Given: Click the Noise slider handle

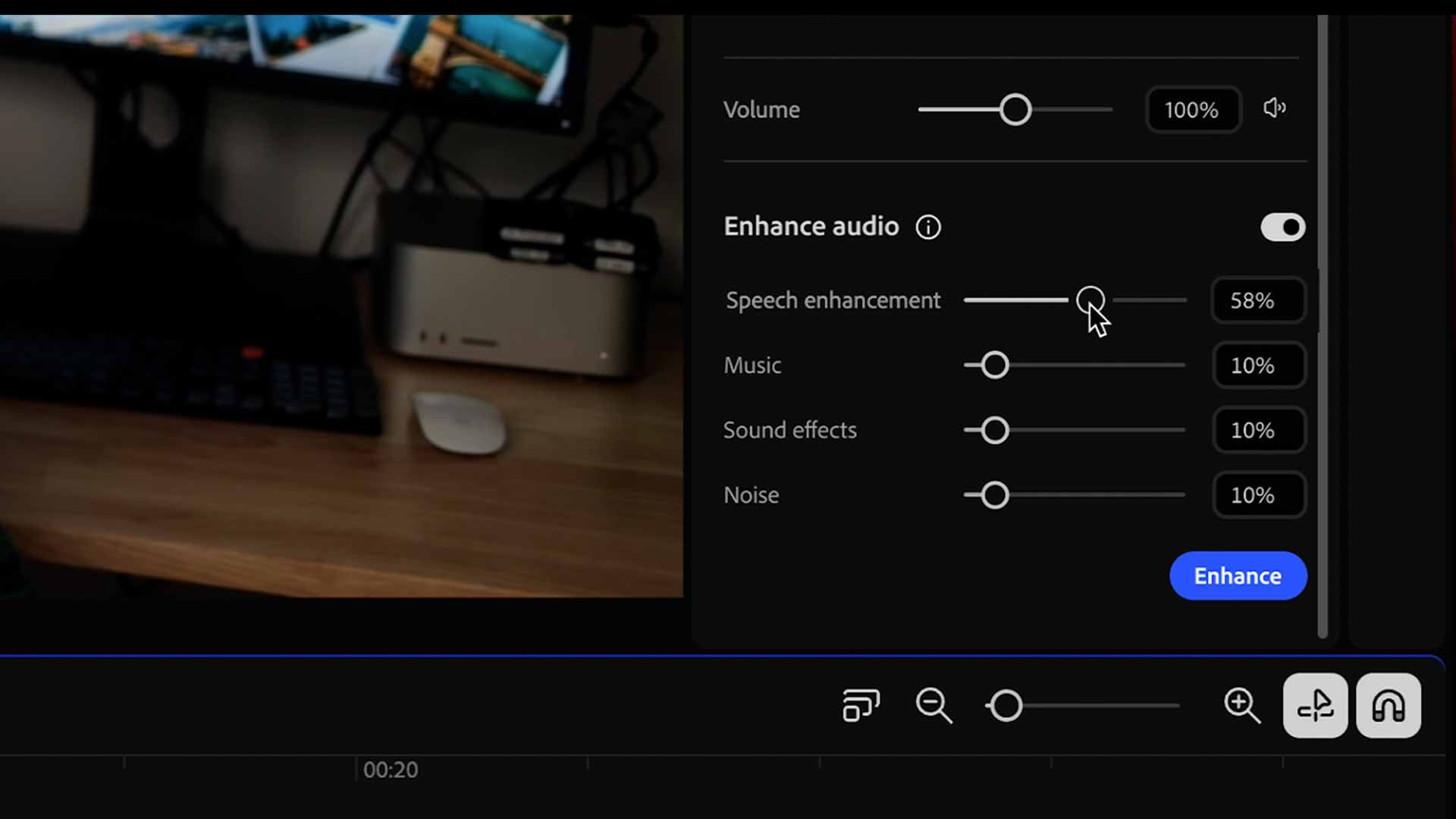Looking at the screenshot, I should [994, 495].
